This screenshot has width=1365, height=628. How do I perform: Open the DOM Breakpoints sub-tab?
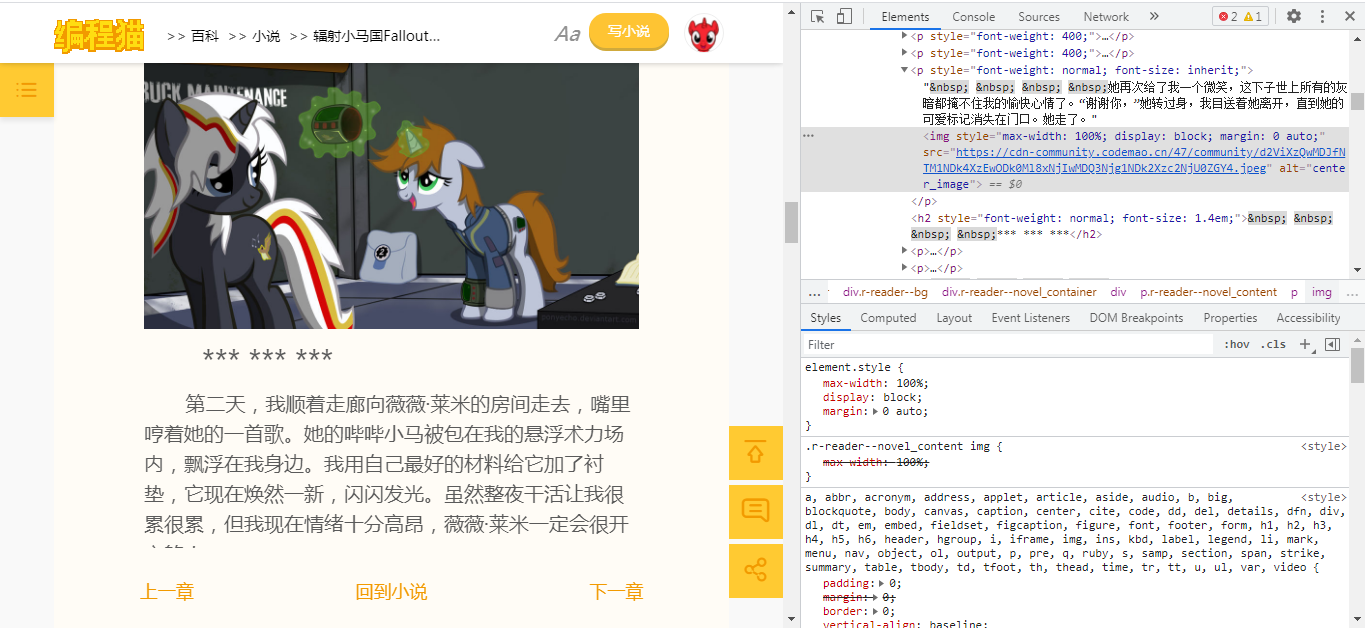coord(1136,318)
